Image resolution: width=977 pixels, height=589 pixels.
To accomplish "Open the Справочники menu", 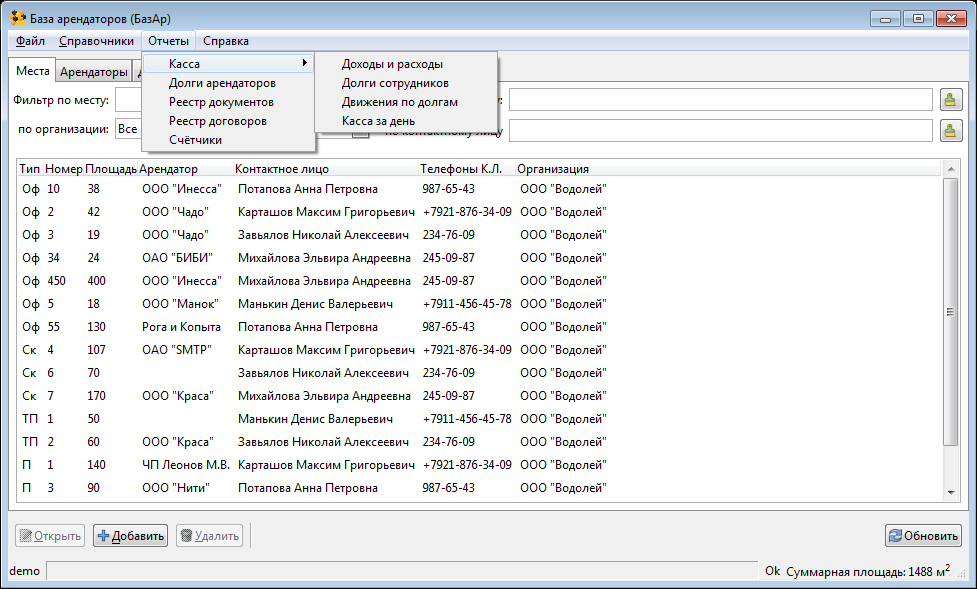I will [x=97, y=41].
